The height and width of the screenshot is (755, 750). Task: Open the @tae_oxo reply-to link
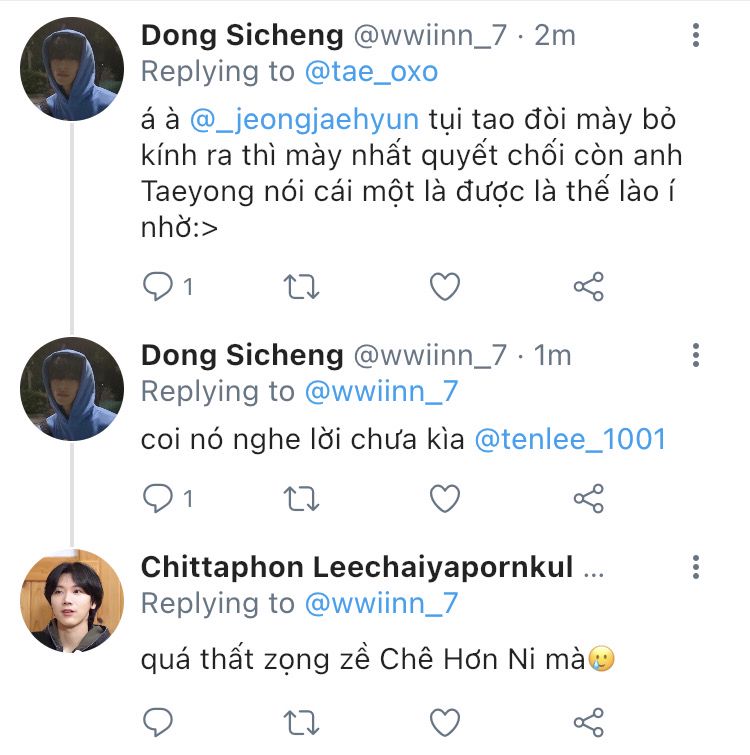point(366,72)
